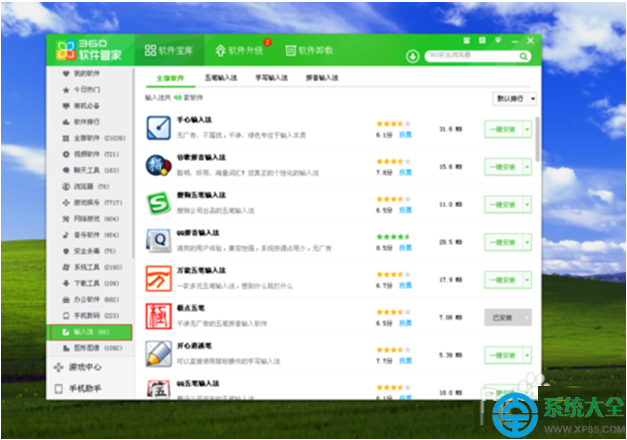This screenshot has height=440, width=627.
Task: Open the download manager arrow icon
Action: point(413,56)
